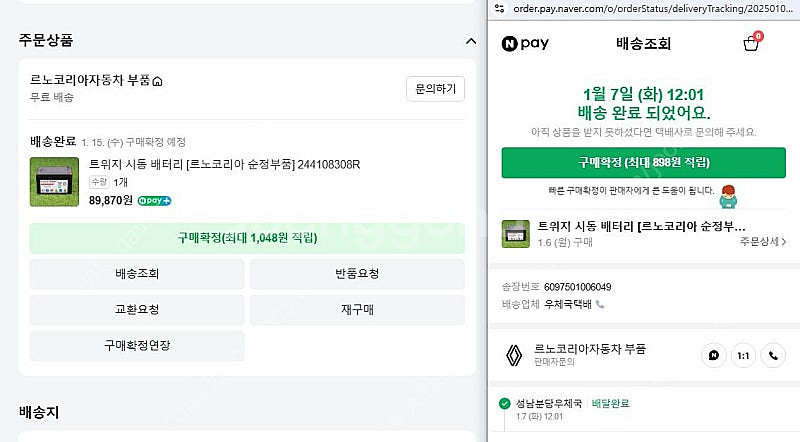
Task: Open the 1:1 inquiry button for seller
Action: pos(743,356)
